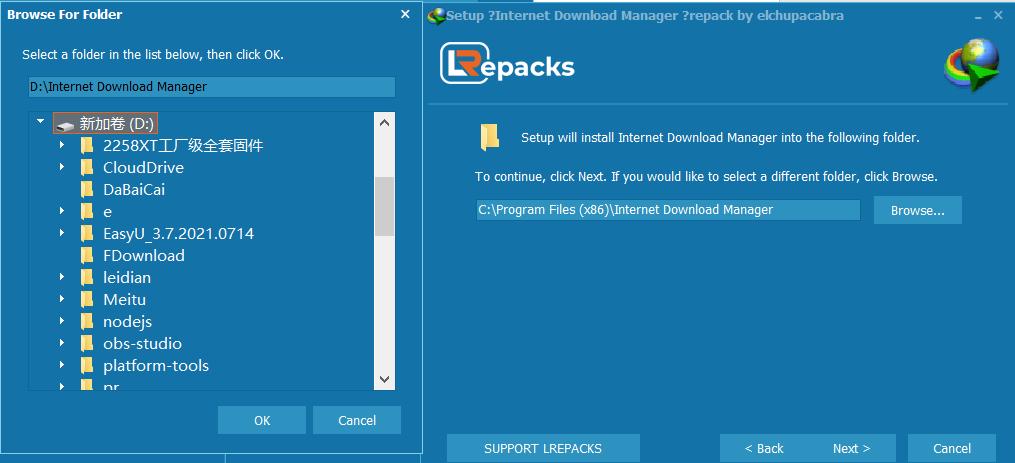Collapse the 新加卷 (D:) drive node
The height and width of the screenshot is (463, 1015).
pos(41,121)
